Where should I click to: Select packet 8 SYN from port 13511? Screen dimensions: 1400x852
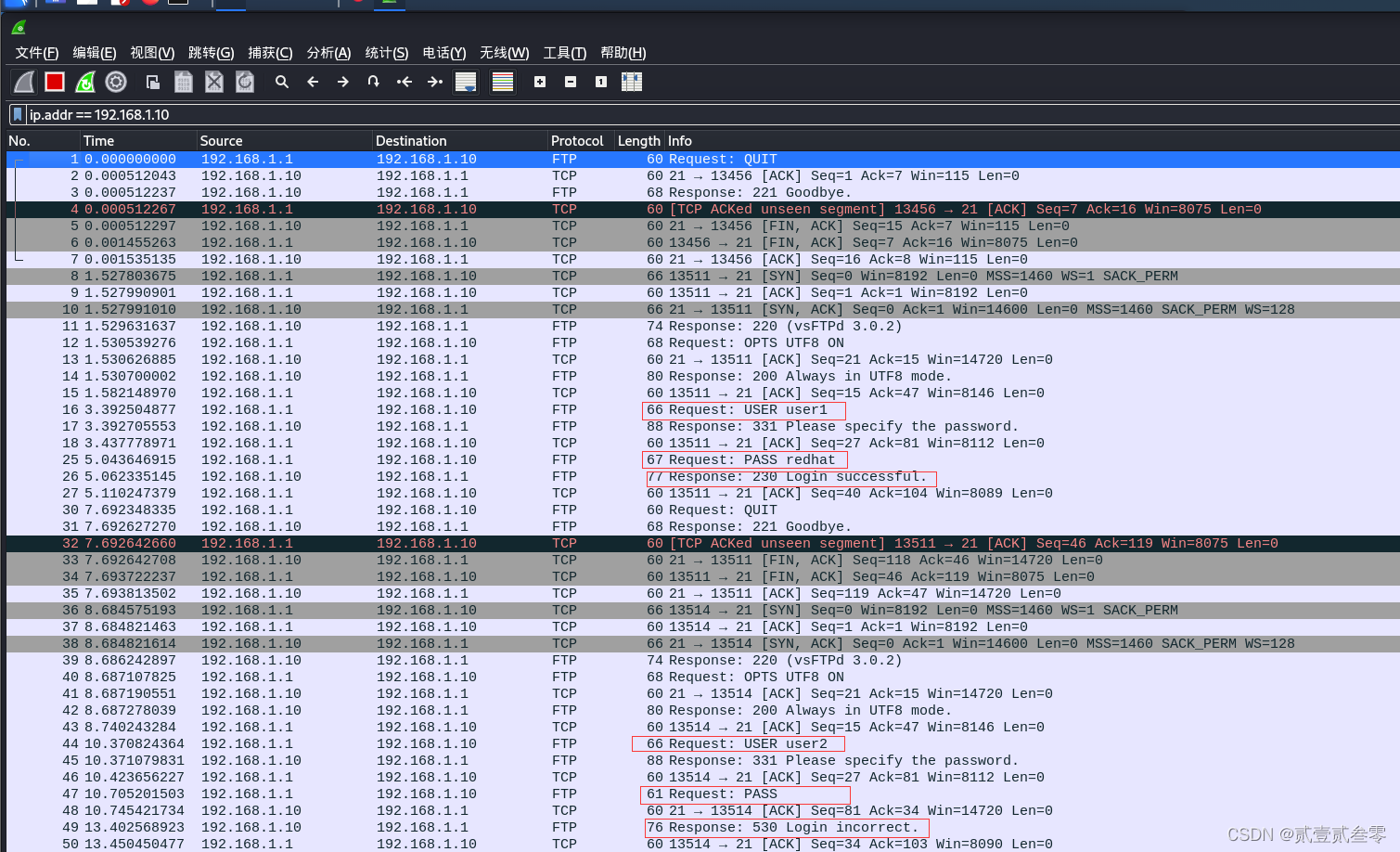point(702,276)
